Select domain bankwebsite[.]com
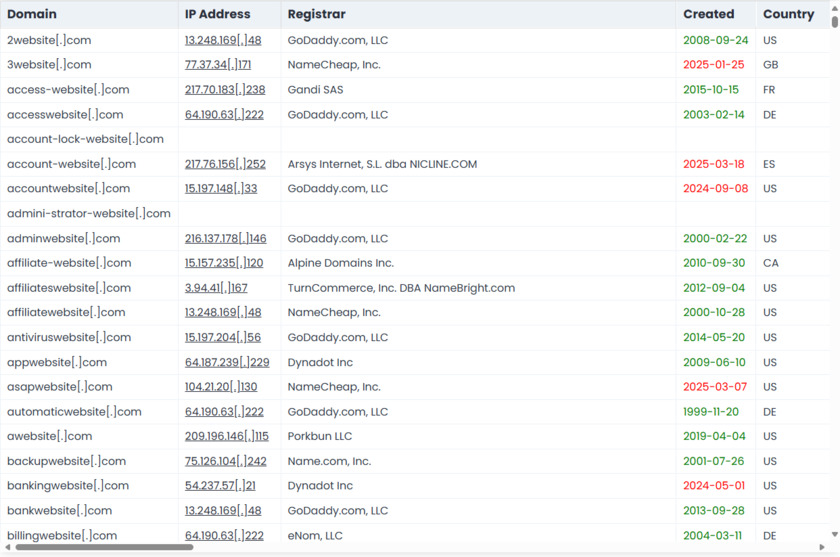Image resolution: width=840 pixels, height=557 pixels. coord(59,510)
